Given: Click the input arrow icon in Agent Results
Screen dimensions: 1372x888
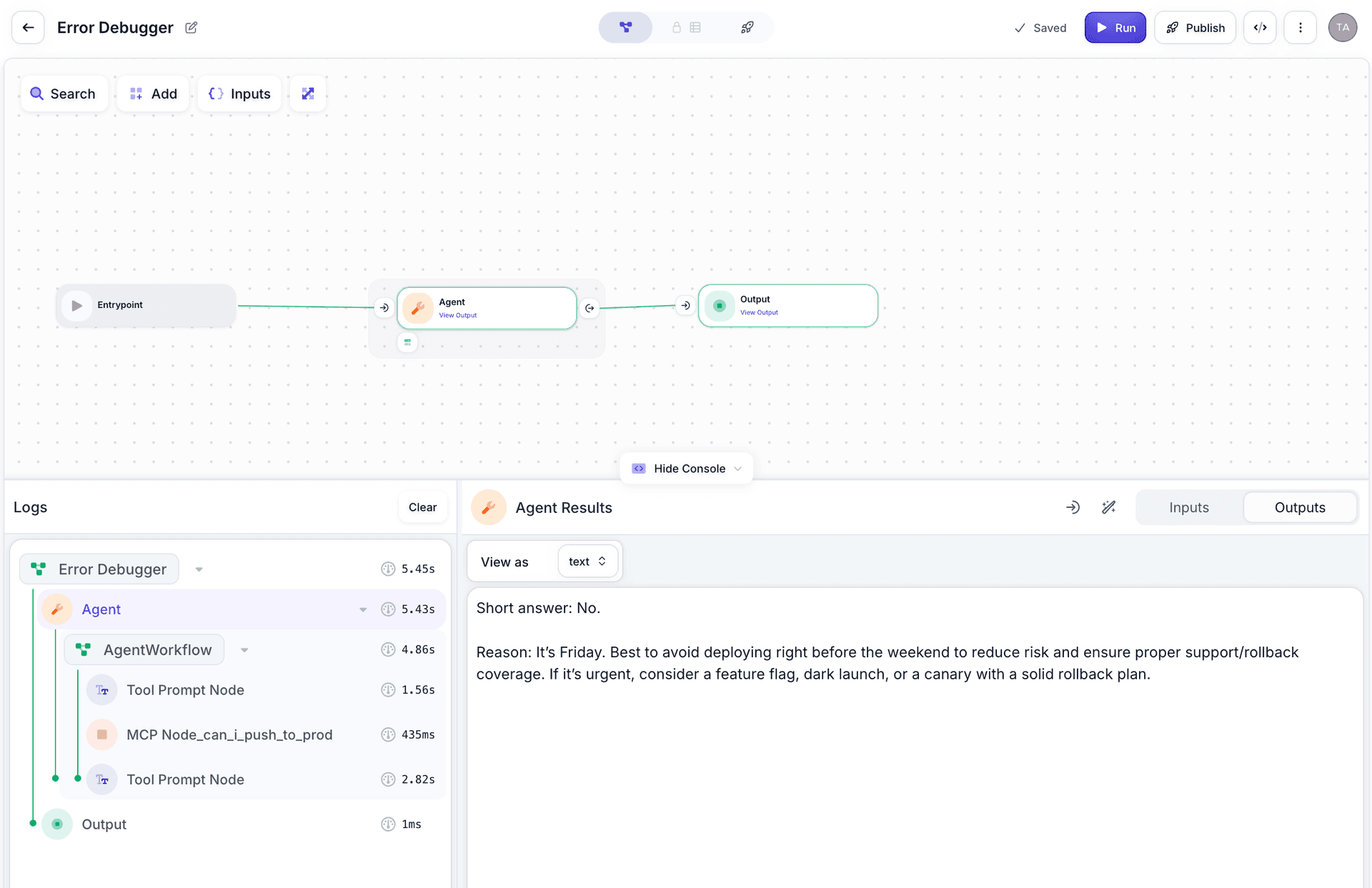Looking at the screenshot, I should pos(1072,507).
